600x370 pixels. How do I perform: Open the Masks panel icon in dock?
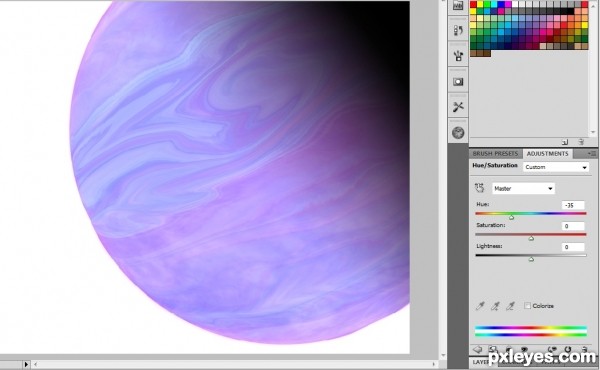pos(458,81)
